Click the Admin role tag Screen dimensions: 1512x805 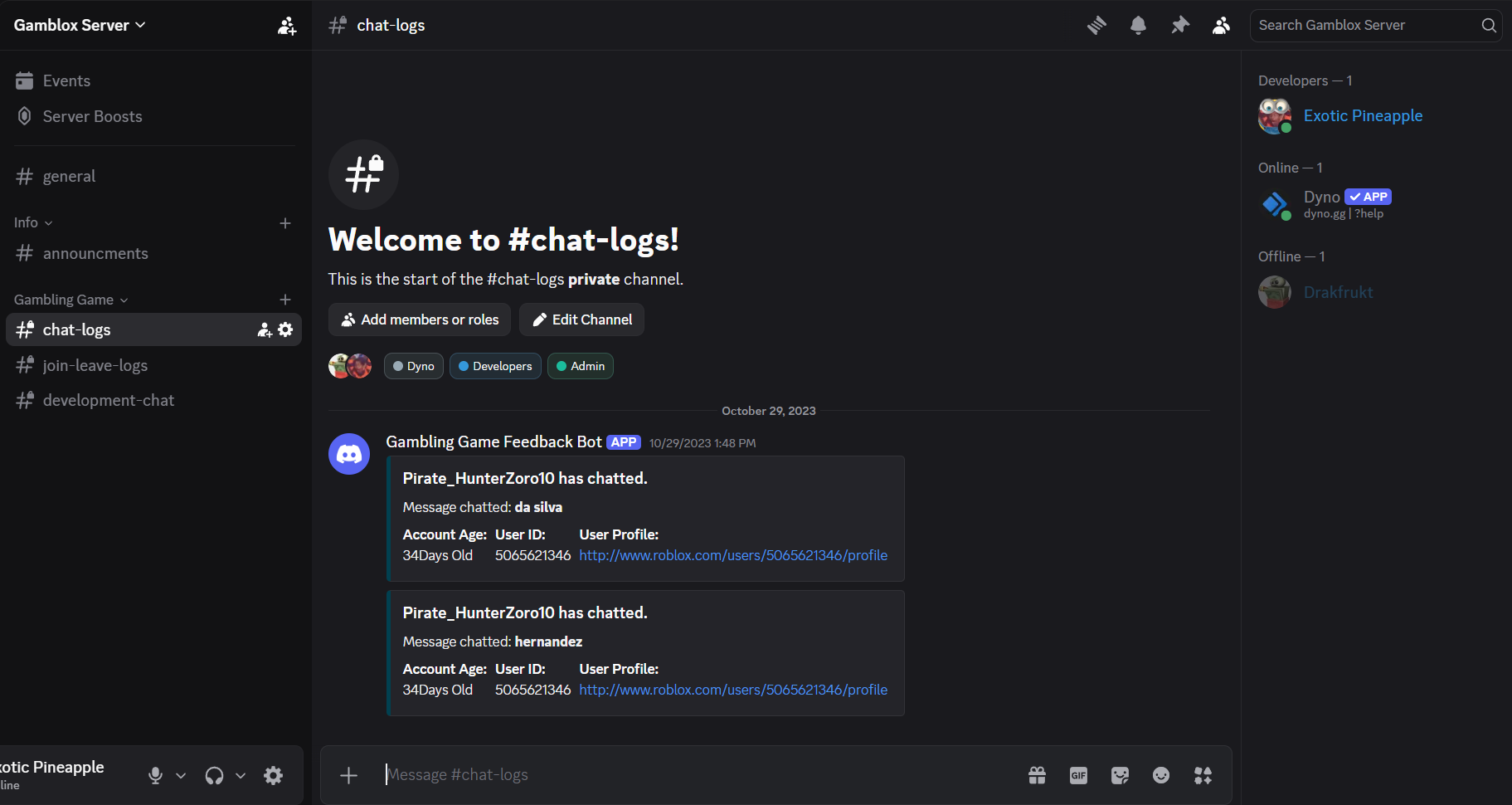581,366
